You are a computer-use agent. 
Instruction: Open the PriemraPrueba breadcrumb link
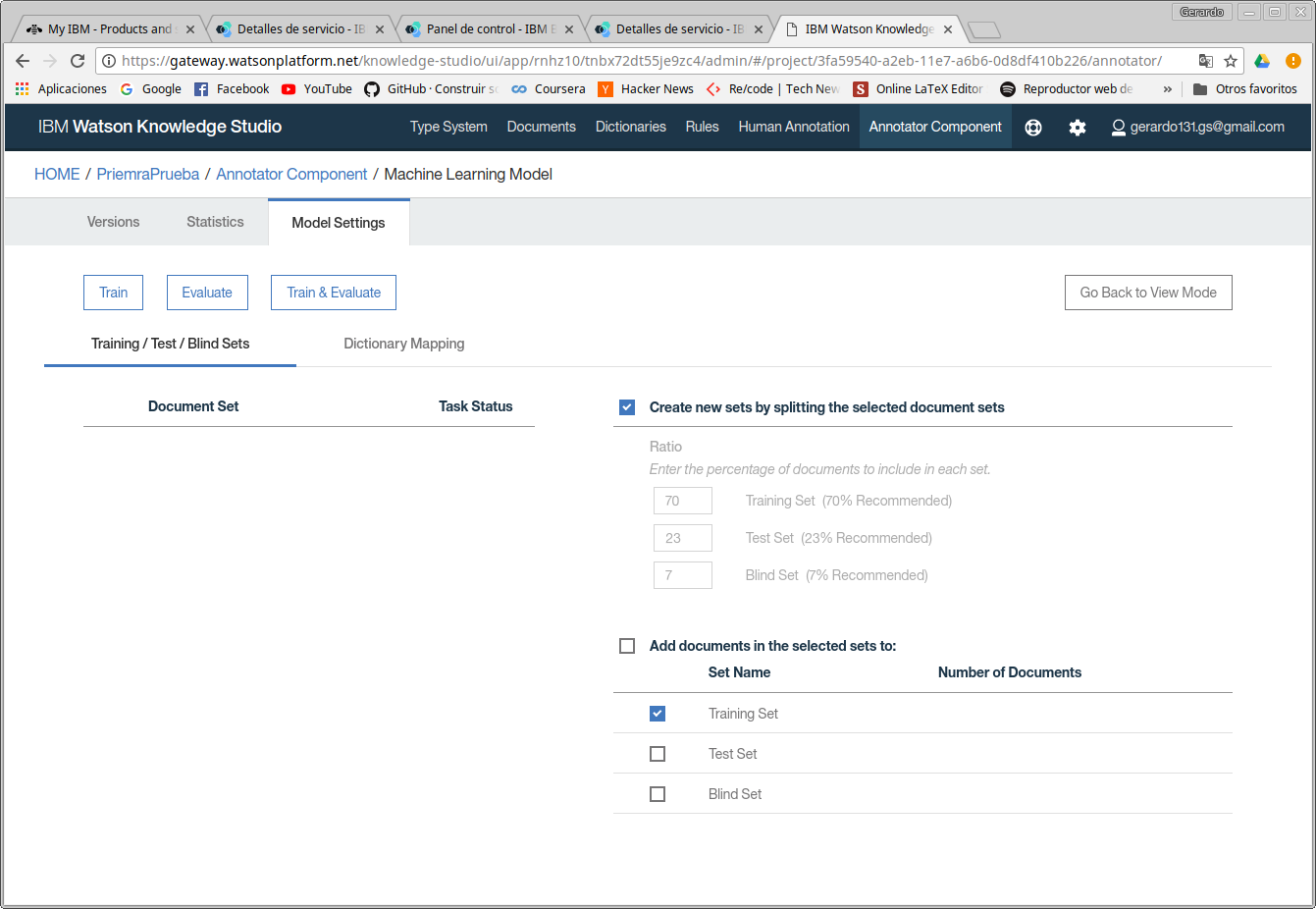click(148, 175)
